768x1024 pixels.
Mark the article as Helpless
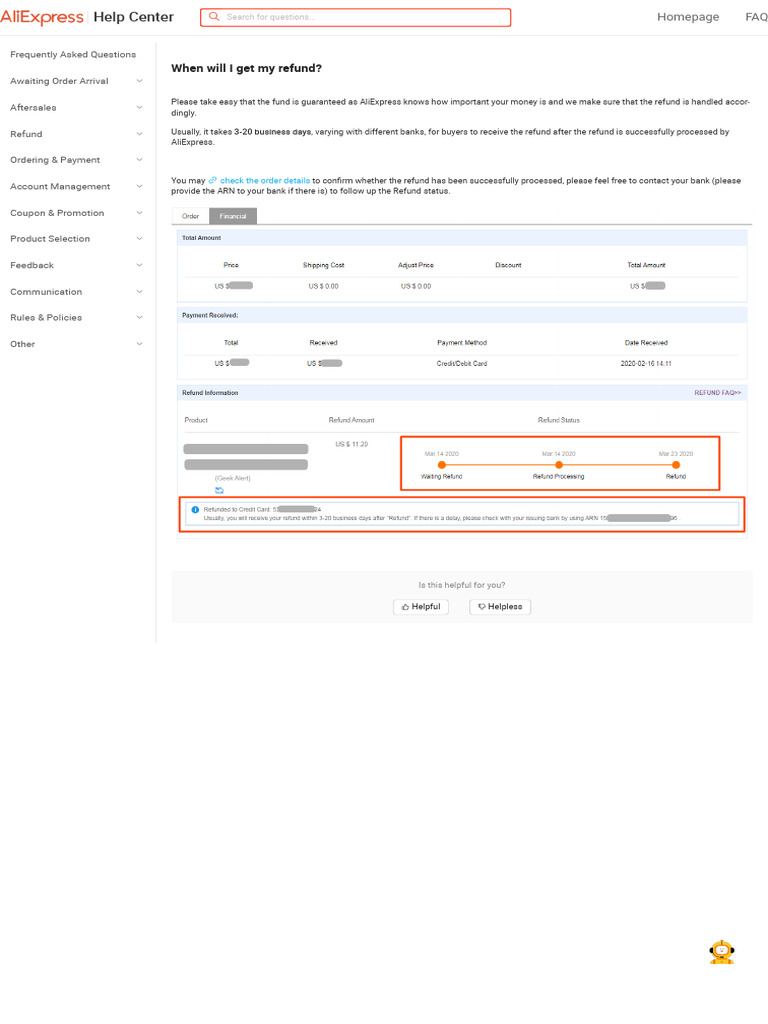pos(500,606)
